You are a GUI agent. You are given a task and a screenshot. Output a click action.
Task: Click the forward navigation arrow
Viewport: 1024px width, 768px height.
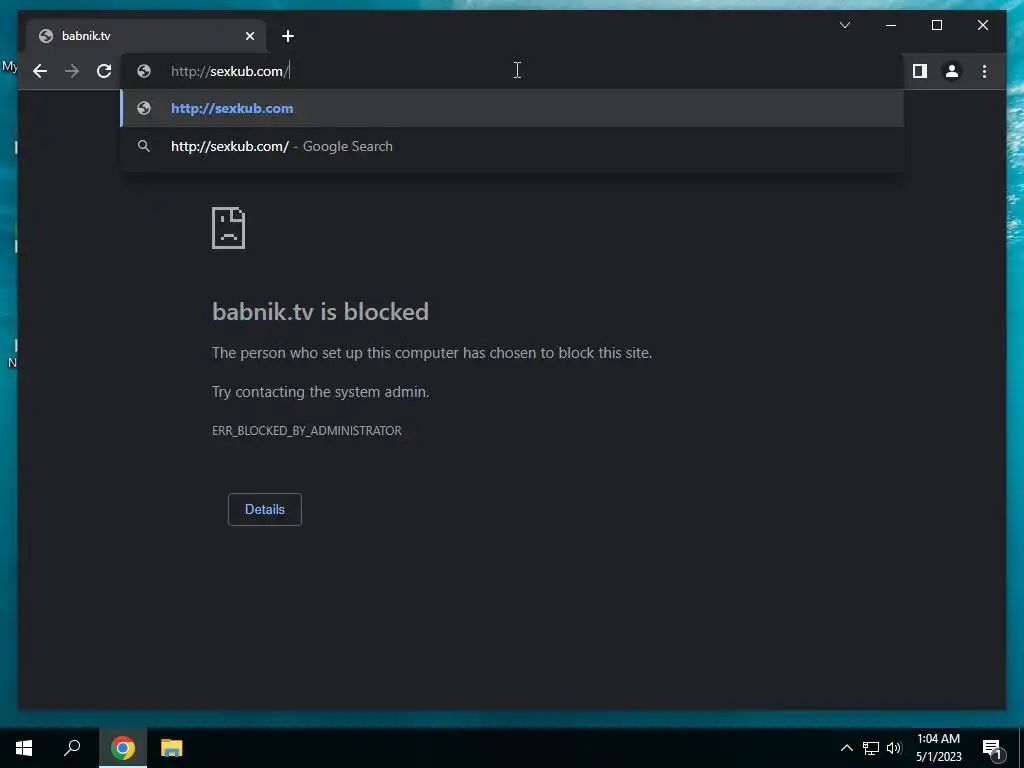(x=72, y=71)
